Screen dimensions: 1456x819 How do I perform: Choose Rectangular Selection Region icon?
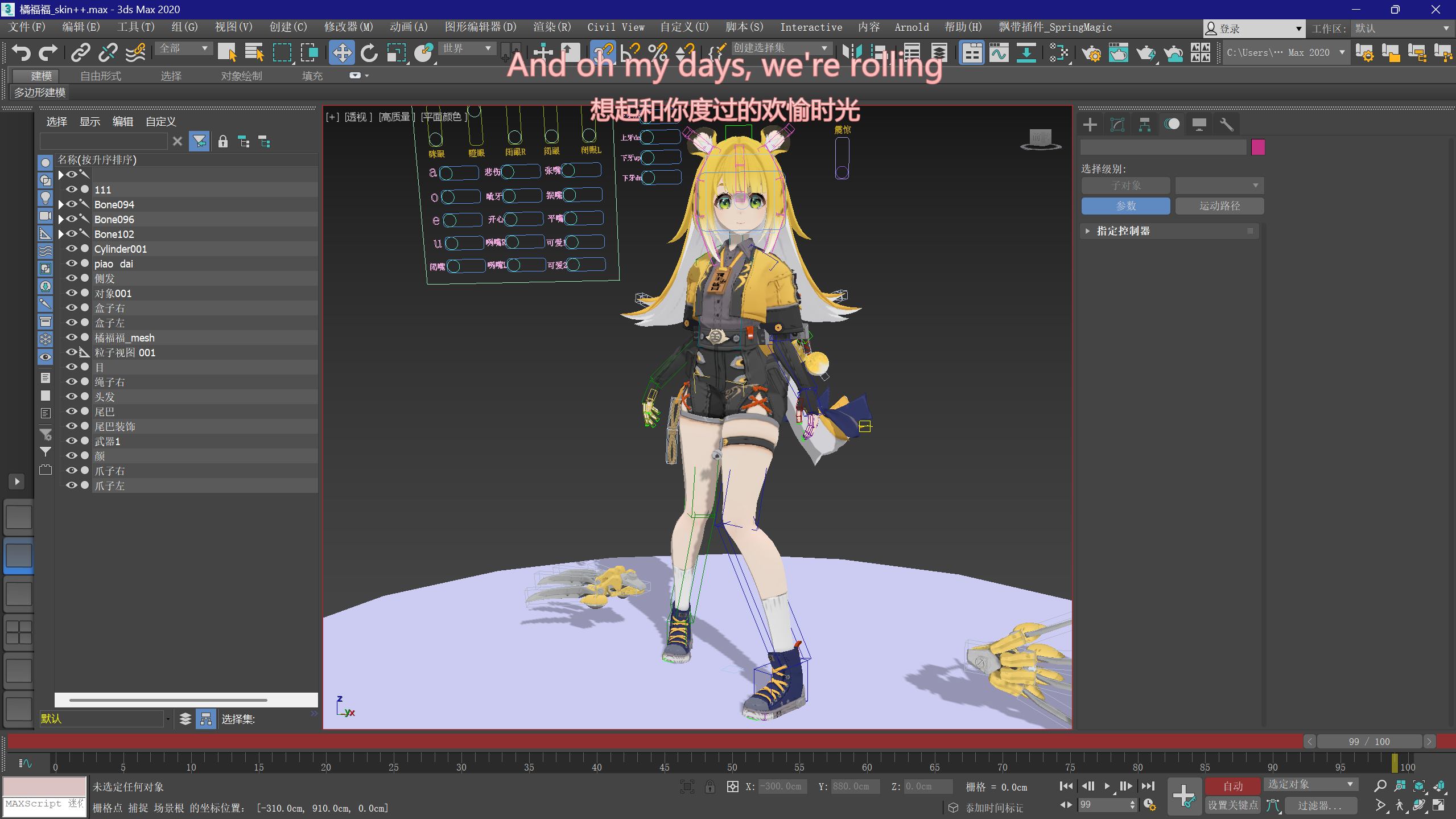tap(282, 52)
